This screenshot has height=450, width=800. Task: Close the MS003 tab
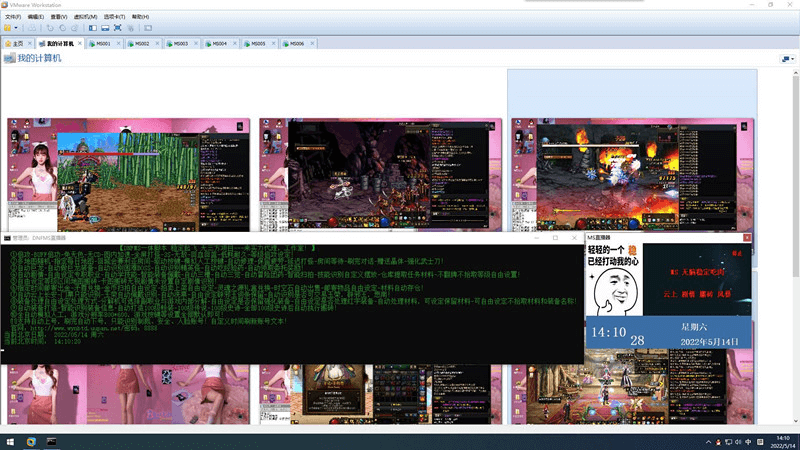tap(196, 44)
